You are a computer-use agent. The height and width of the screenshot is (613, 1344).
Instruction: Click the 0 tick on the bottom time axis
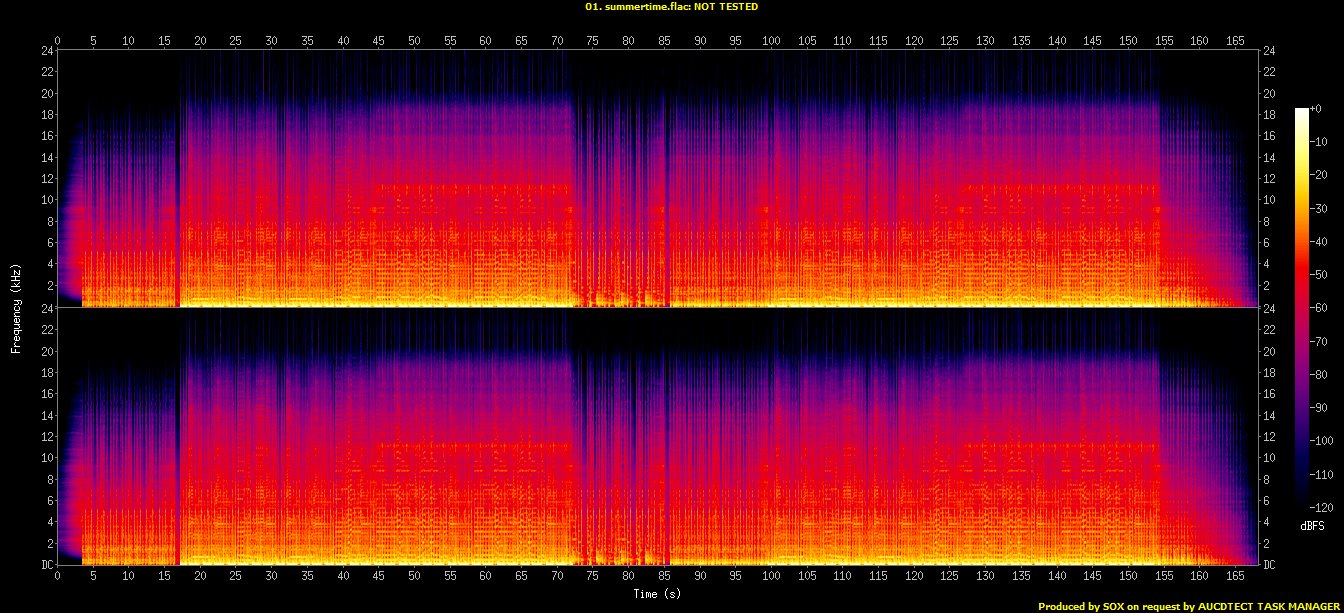pyautogui.click(x=57, y=577)
